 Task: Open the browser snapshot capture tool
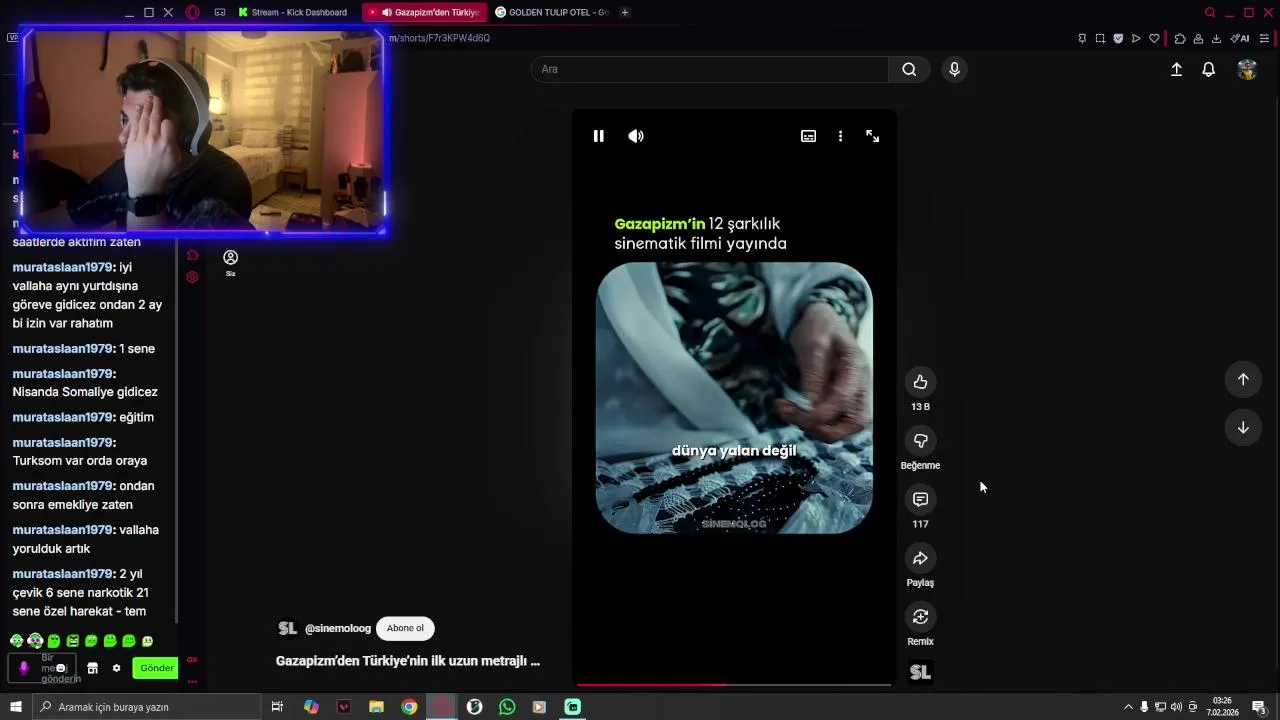point(1100,38)
